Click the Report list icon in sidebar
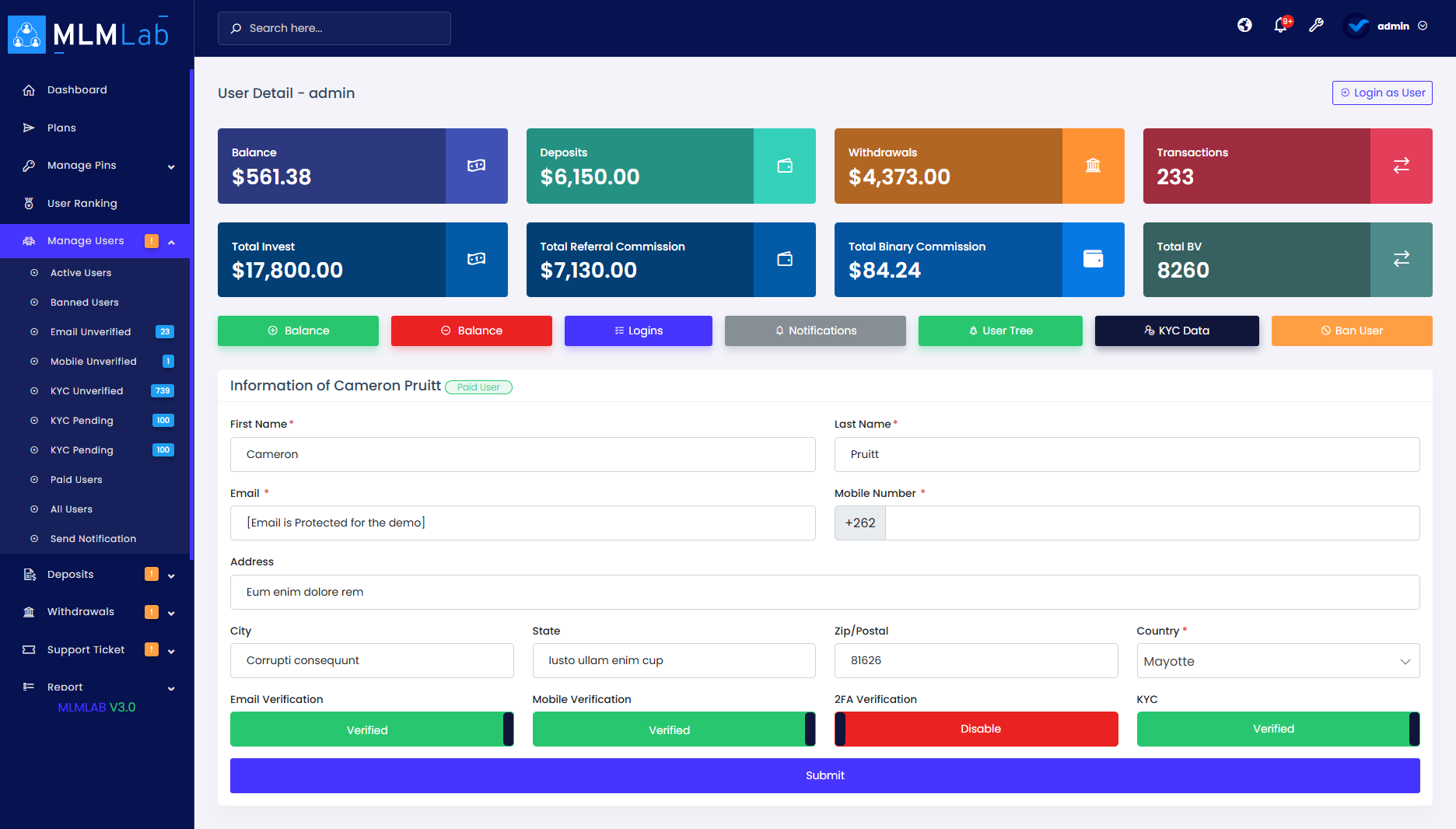 (29, 687)
